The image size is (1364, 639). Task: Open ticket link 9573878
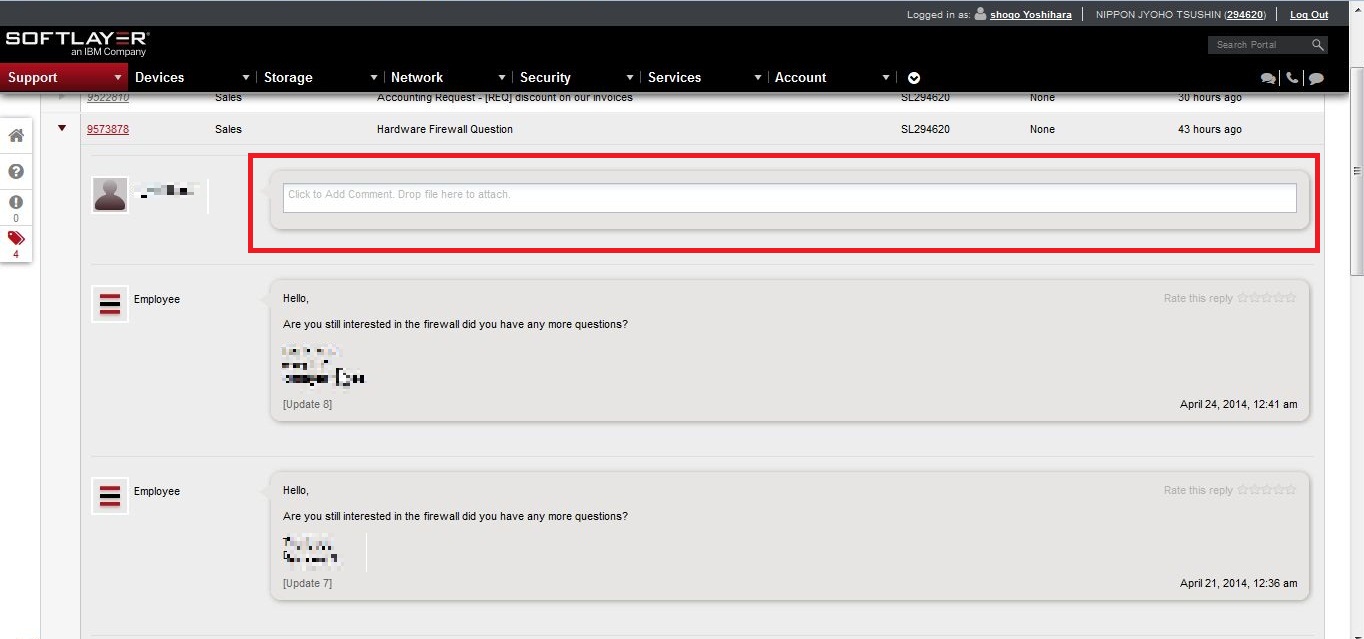tap(108, 129)
